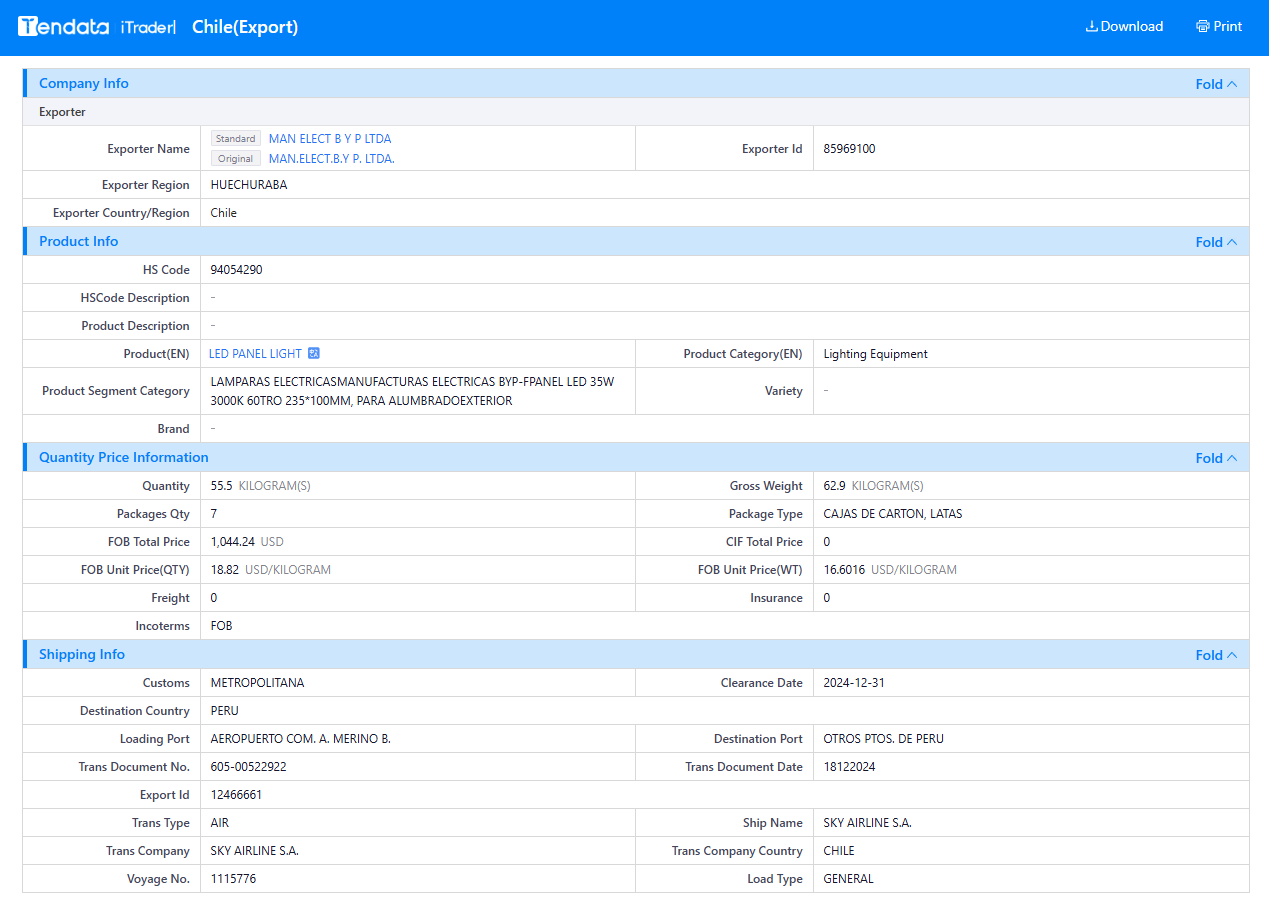Select HS Code 94054290
Screen dimensions: 1269x907
(237, 270)
